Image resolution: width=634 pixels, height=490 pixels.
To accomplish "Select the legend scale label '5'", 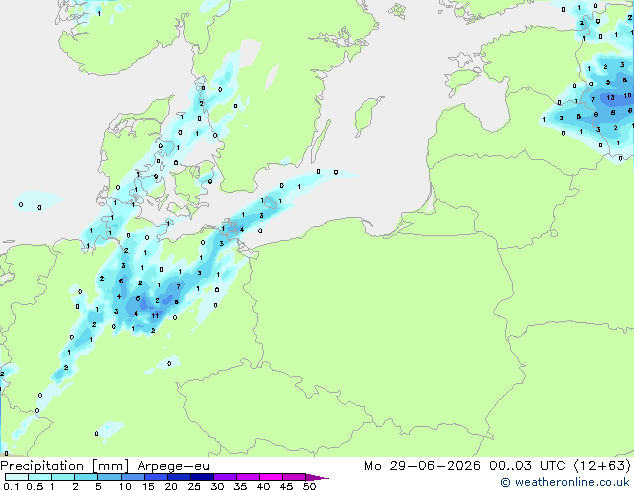I will pos(98,486).
